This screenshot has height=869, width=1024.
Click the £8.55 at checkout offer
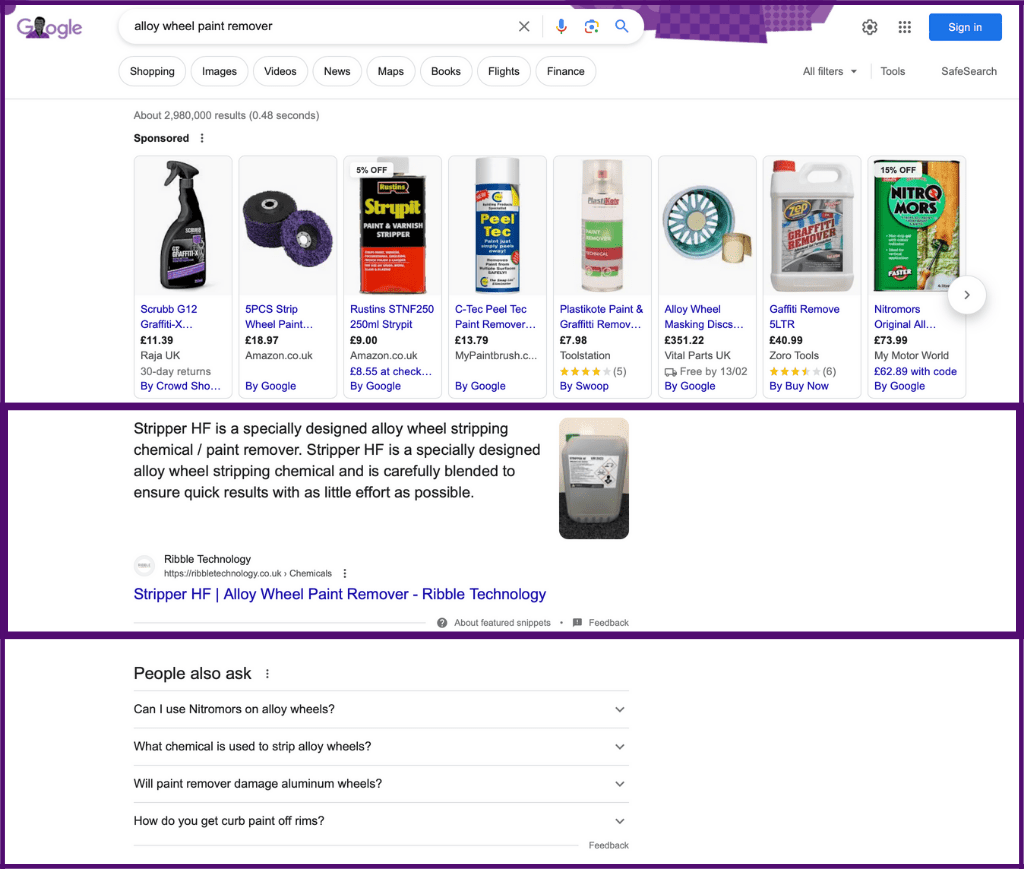click(x=391, y=371)
